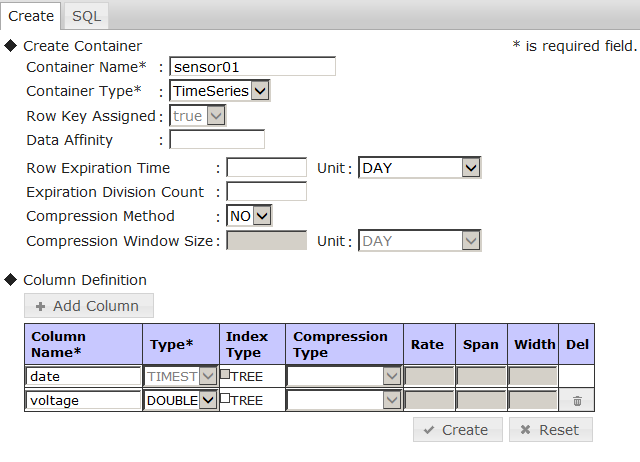Delete the voltage column via trash icon
This screenshot has height=462, width=640.
577,400
